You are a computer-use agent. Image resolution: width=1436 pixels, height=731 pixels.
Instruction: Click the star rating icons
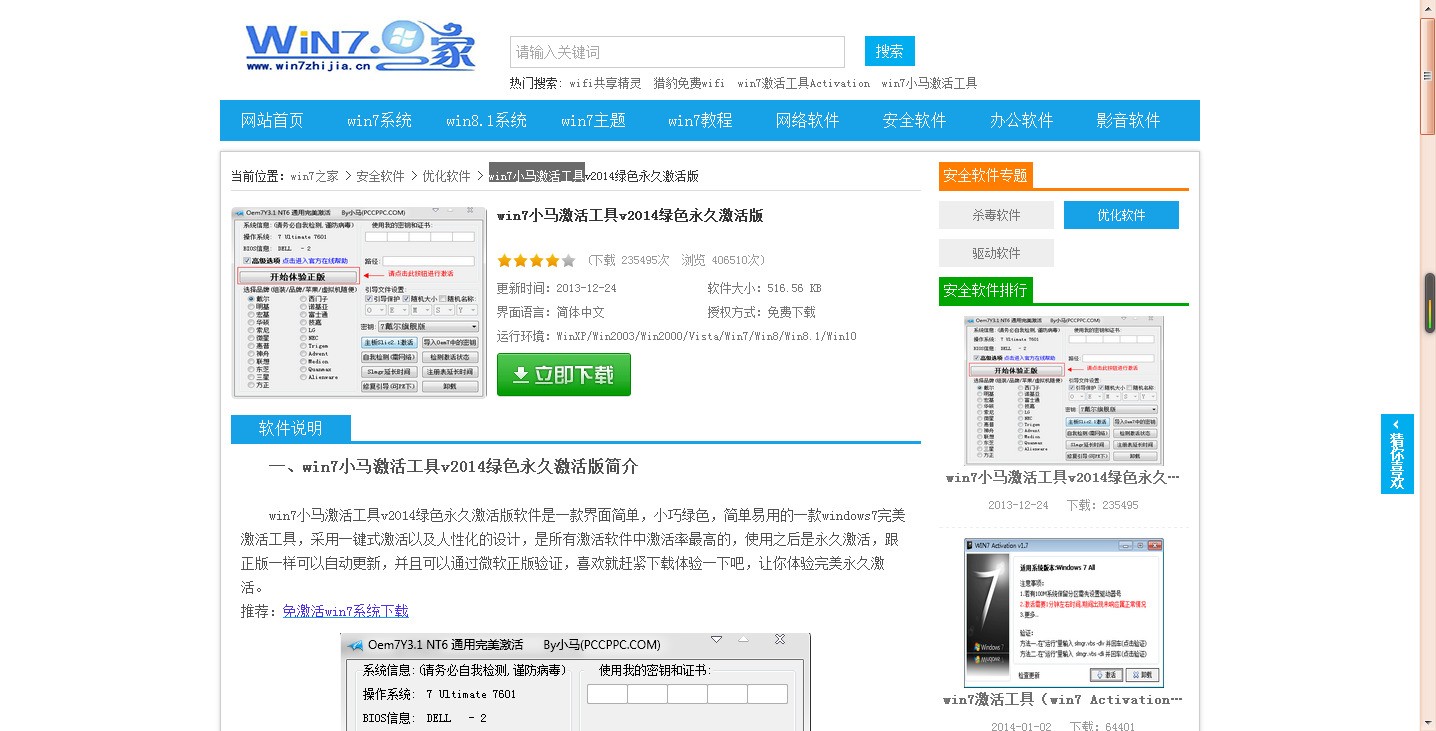coord(536,261)
